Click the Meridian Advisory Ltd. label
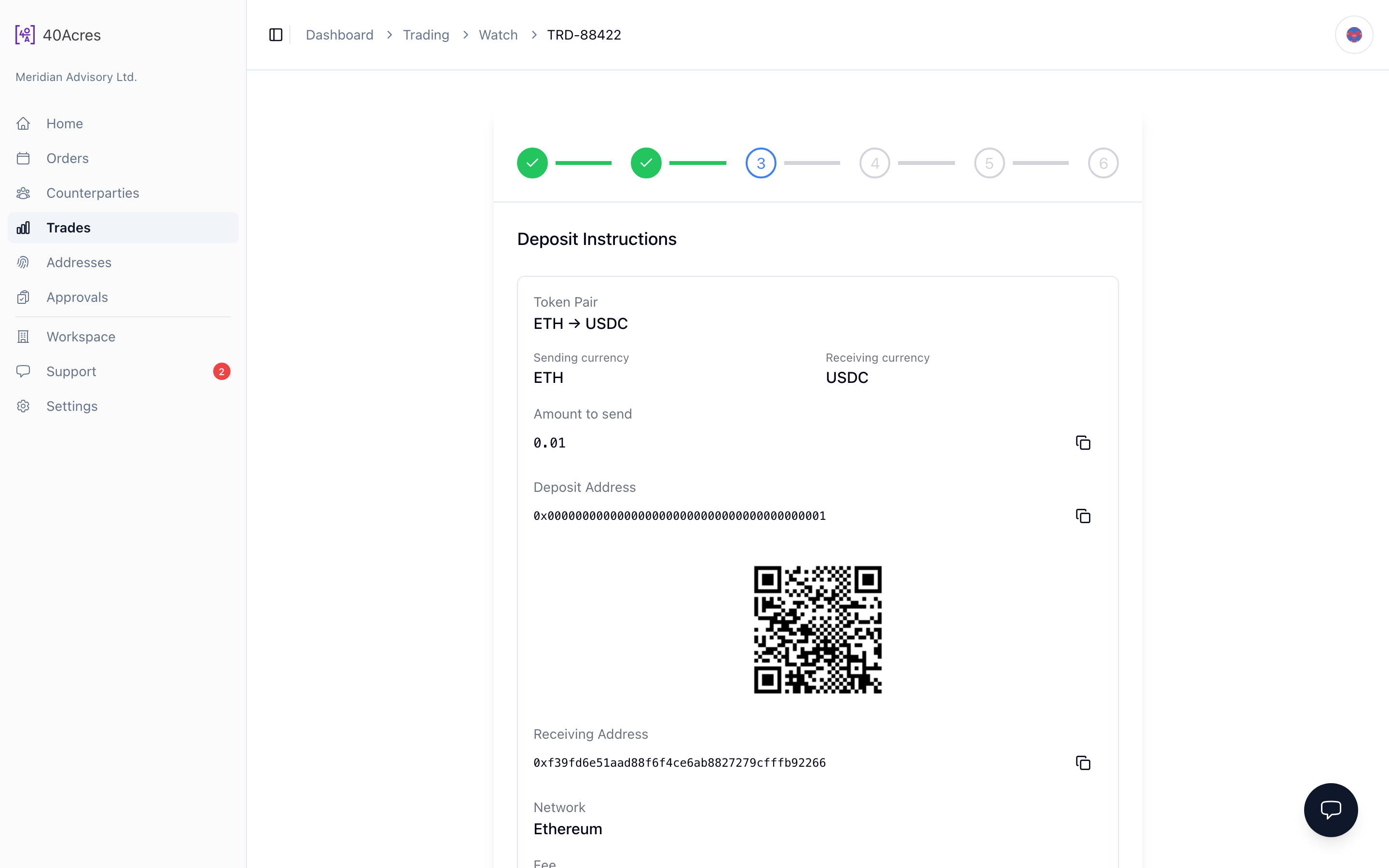Screen dimensions: 1389x868 [76, 77]
